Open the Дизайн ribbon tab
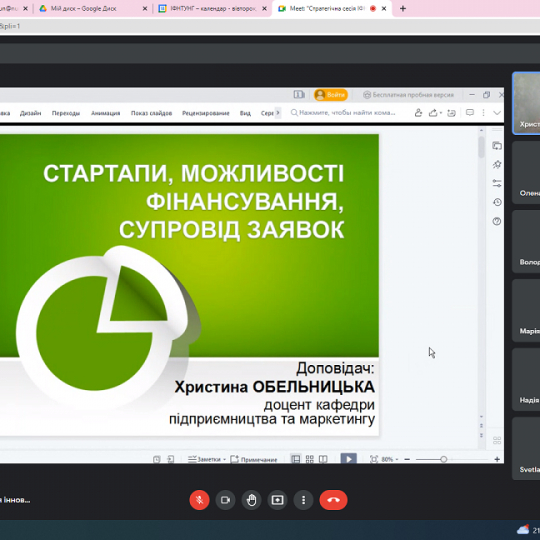Viewport: 540px width, 540px height. click(31, 113)
